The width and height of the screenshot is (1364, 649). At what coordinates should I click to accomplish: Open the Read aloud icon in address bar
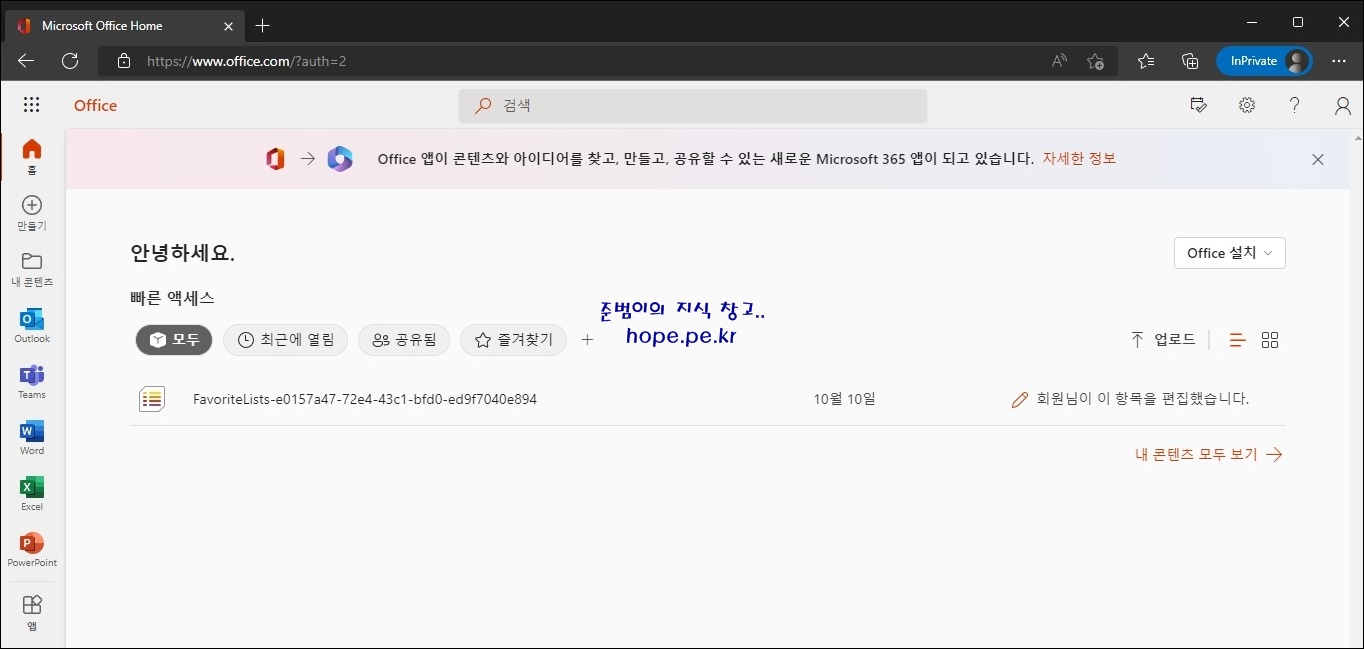click(x=1059, y=61)
